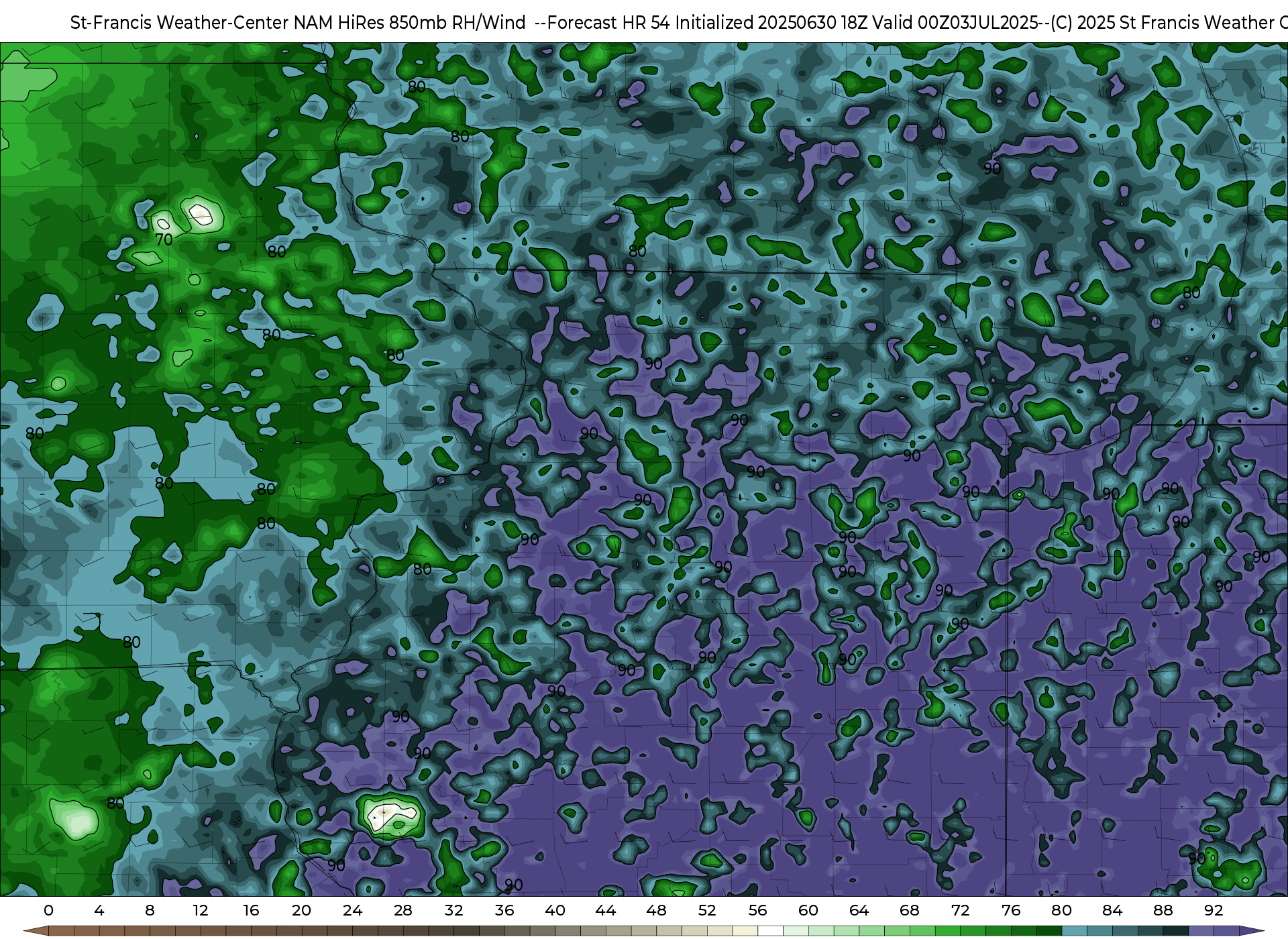1288x939 pixels.
Task: Click the '12' label on the color scale
Action: pyautogui.click(x=201, y=910)
